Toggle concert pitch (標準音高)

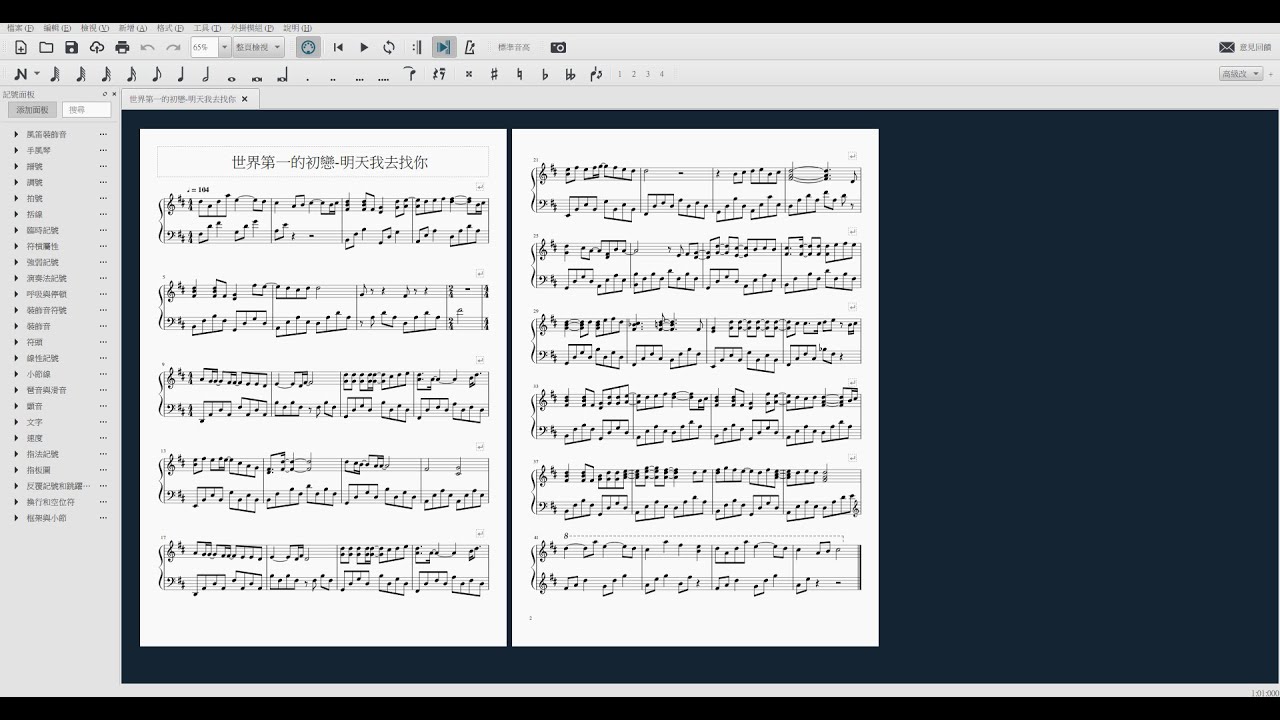point(514,47)
